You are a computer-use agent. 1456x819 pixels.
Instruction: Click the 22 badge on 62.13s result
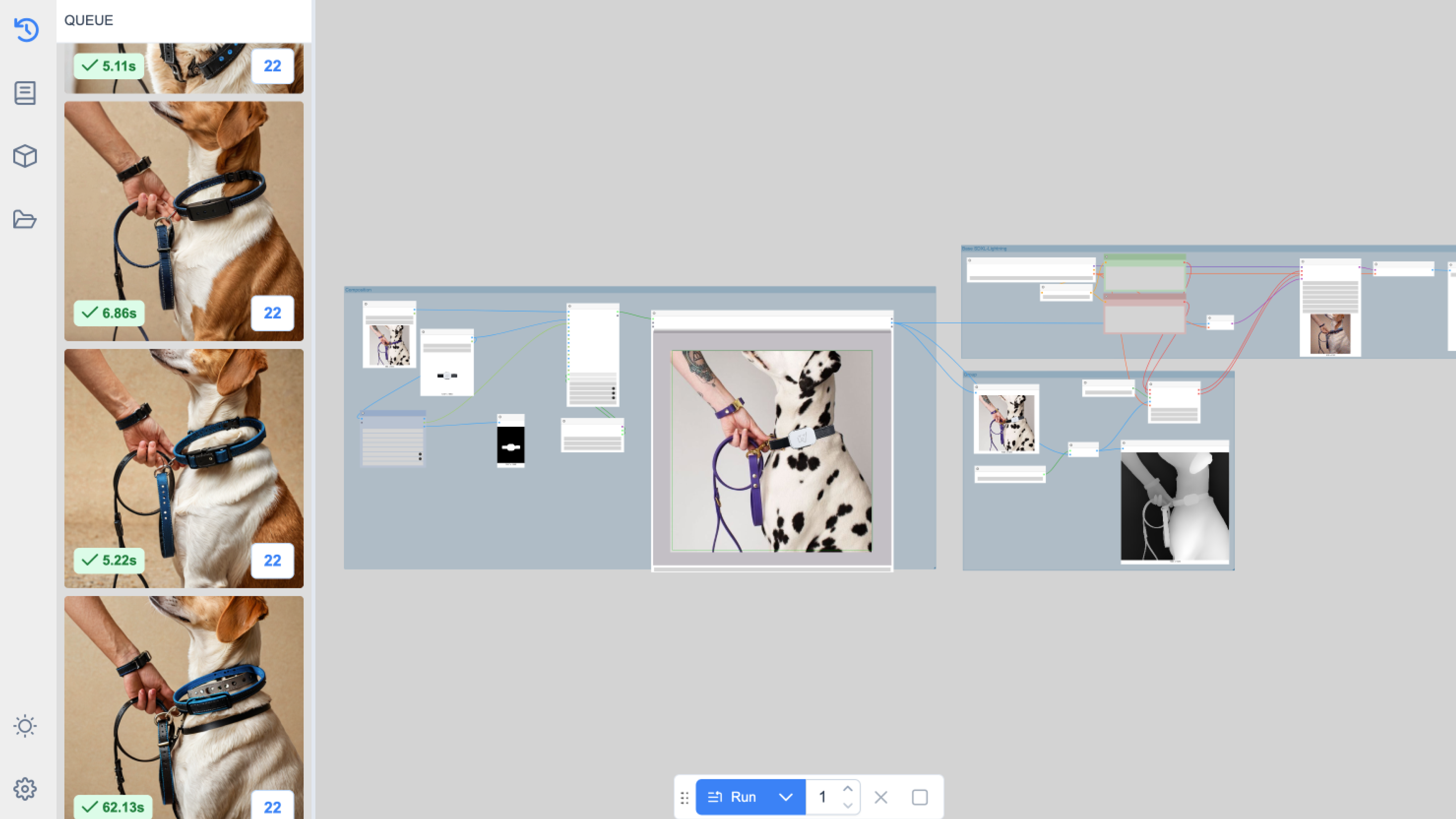[x=273, y=806]
